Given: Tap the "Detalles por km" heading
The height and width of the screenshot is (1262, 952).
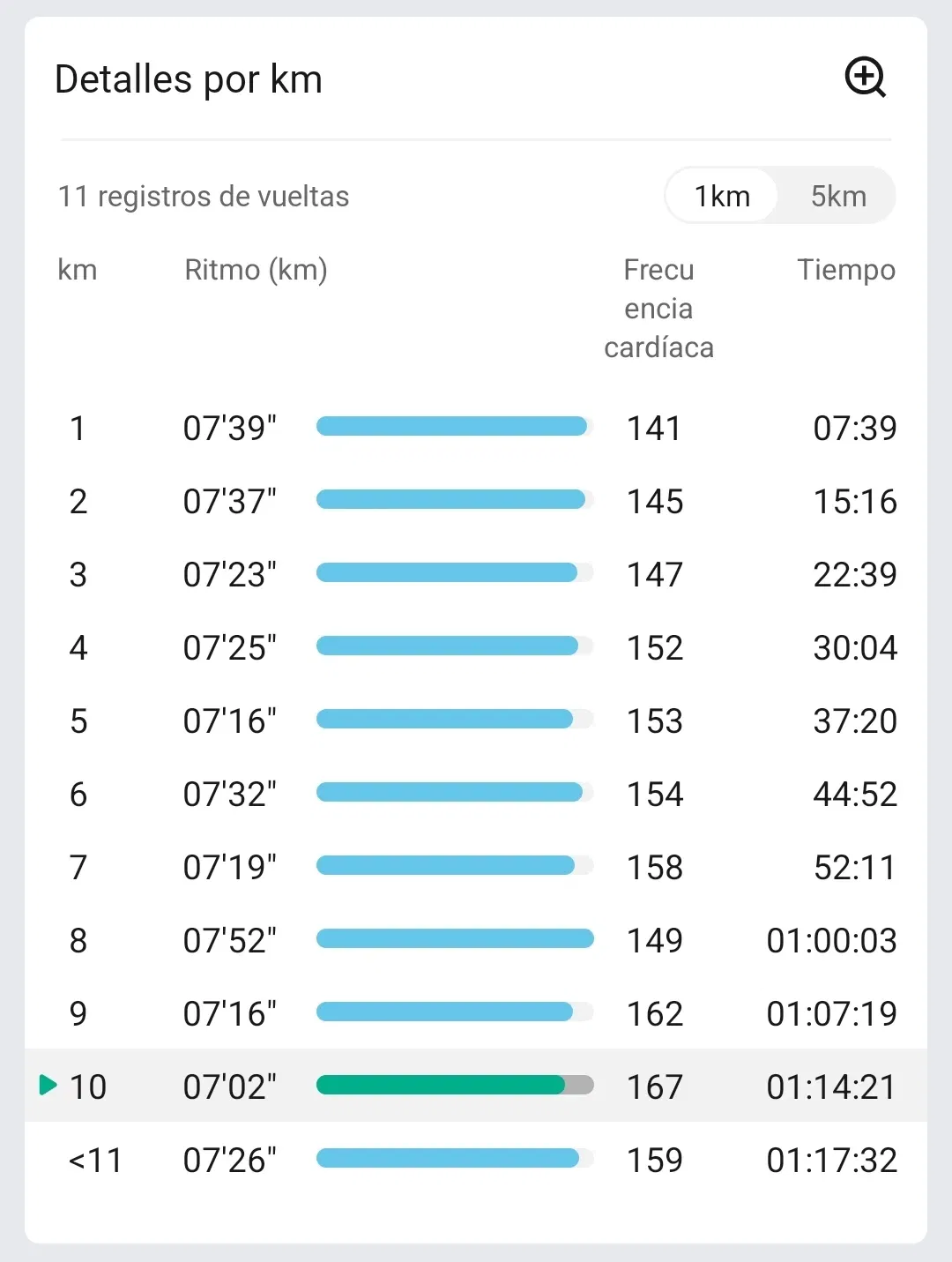Looking at the screenshot, I should [x=189, y=79].
